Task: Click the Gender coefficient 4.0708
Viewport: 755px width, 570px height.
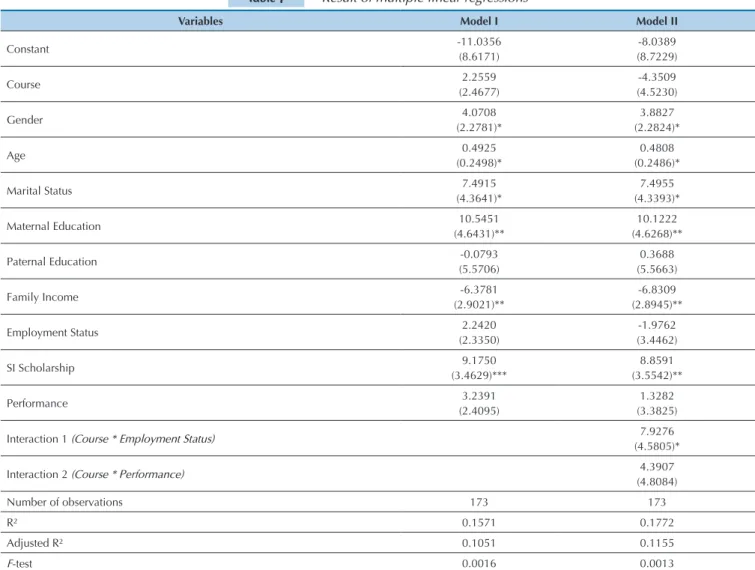Action: coord(479,113)
